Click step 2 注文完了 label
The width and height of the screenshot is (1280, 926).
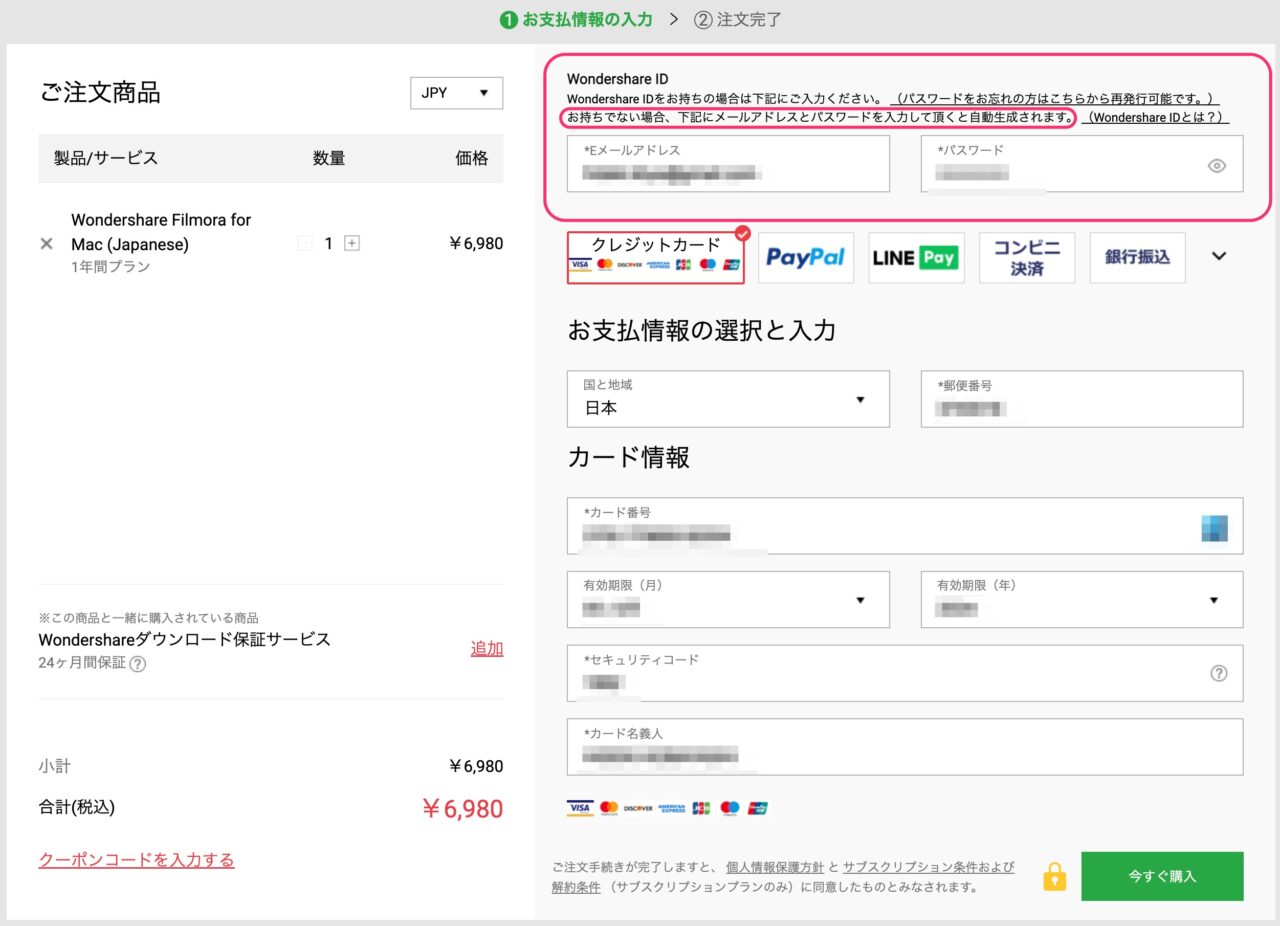coord(738,19)
